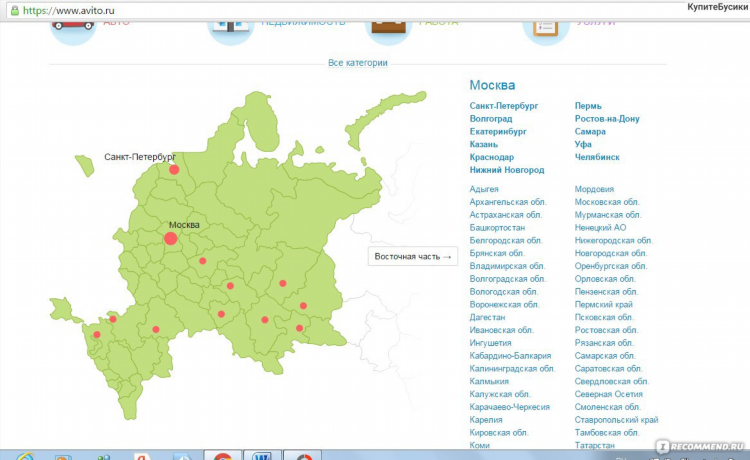The image size is (750, 460).
Task: Select the Московская обл. link
Action: (607, 202)
